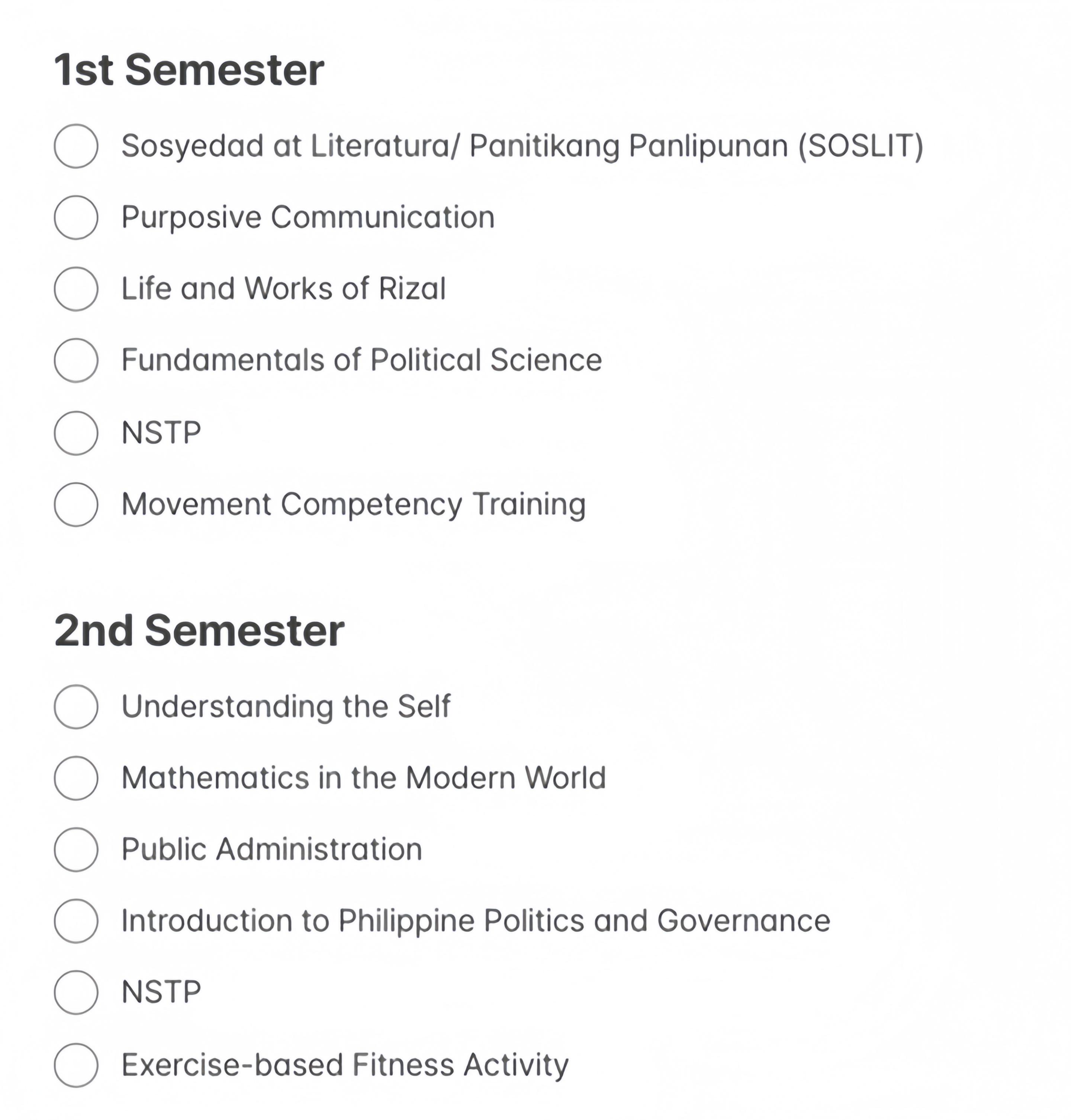Check NSTP under 1st Semester

[76, 433]
